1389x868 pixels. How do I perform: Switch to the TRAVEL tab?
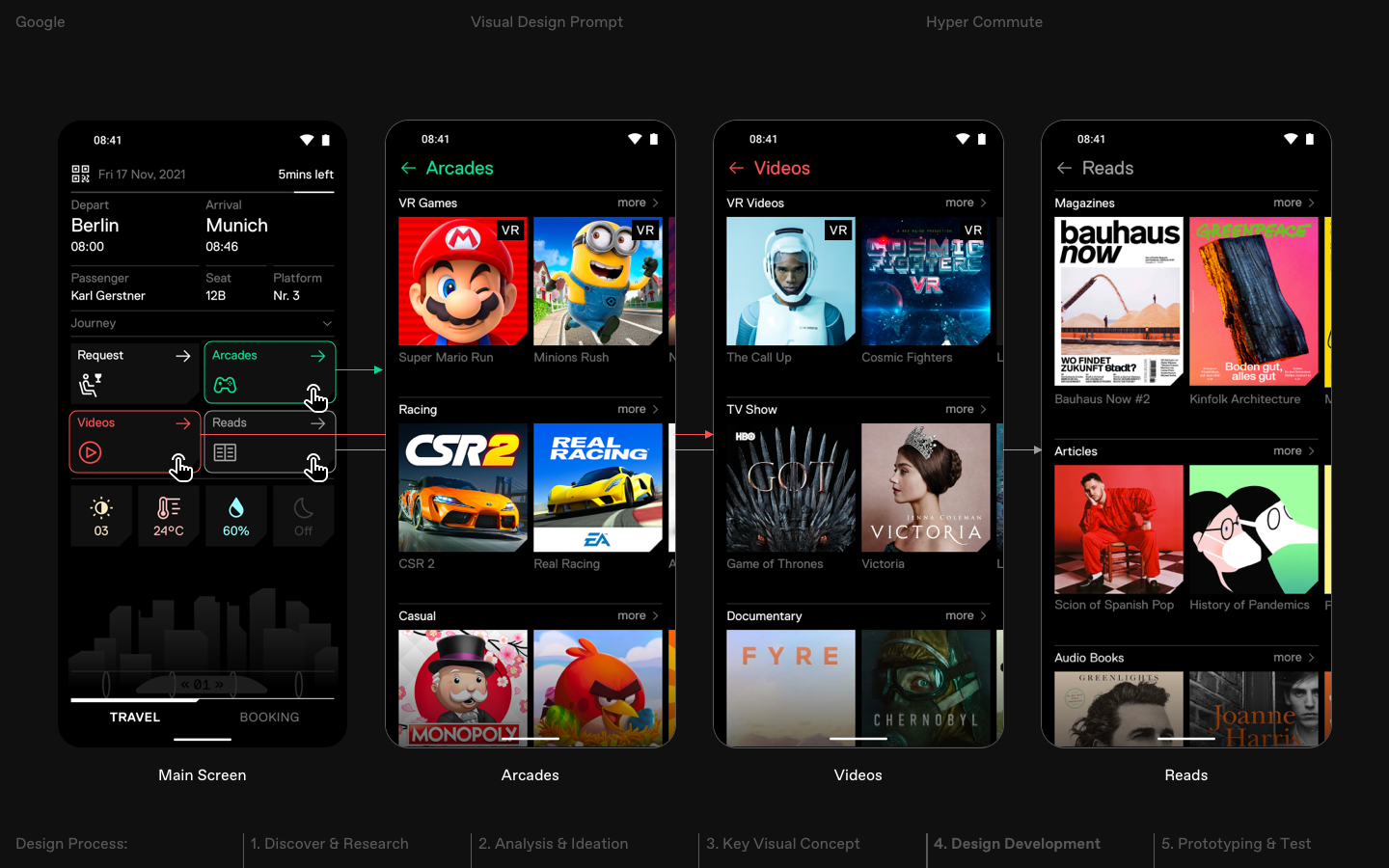(x=135, y=717)
